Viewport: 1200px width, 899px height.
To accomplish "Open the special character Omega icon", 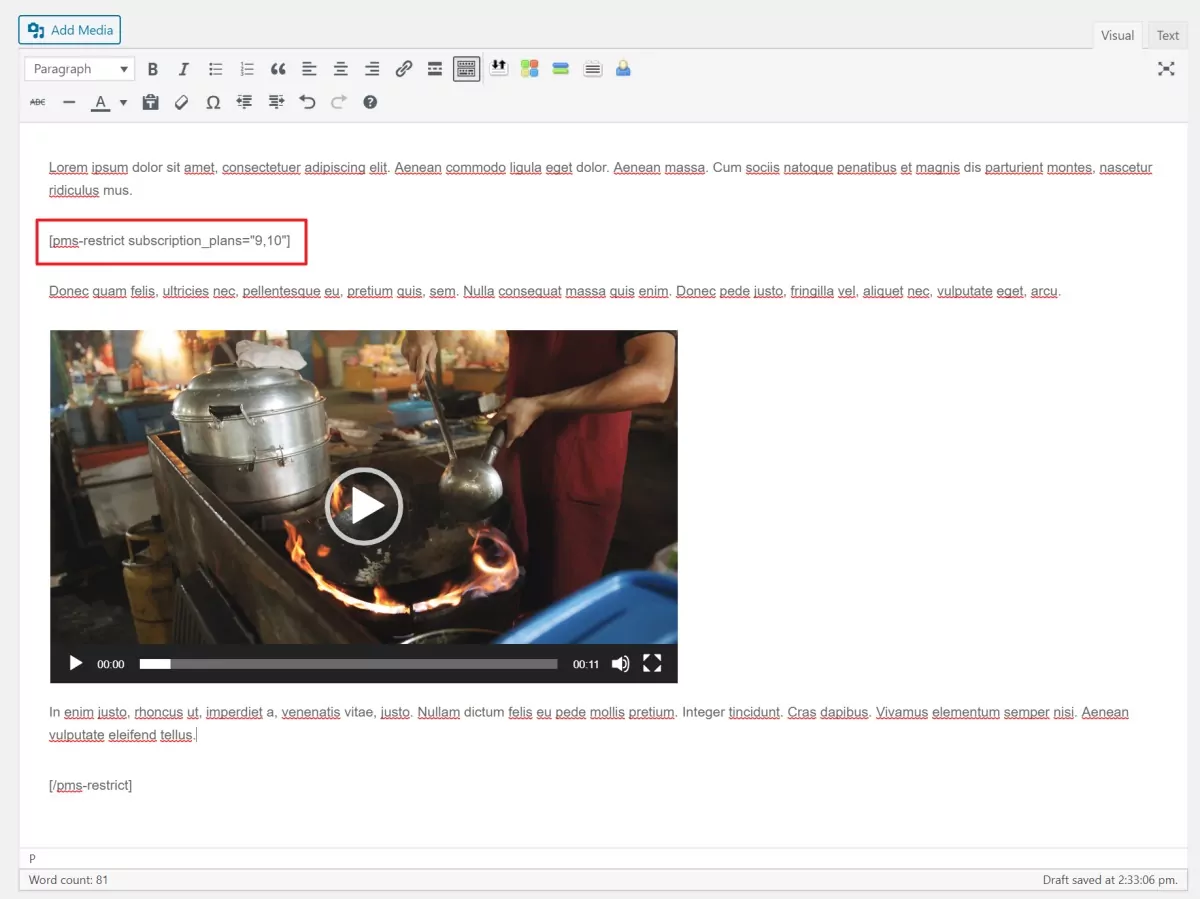I will click(x=213, y=102).
